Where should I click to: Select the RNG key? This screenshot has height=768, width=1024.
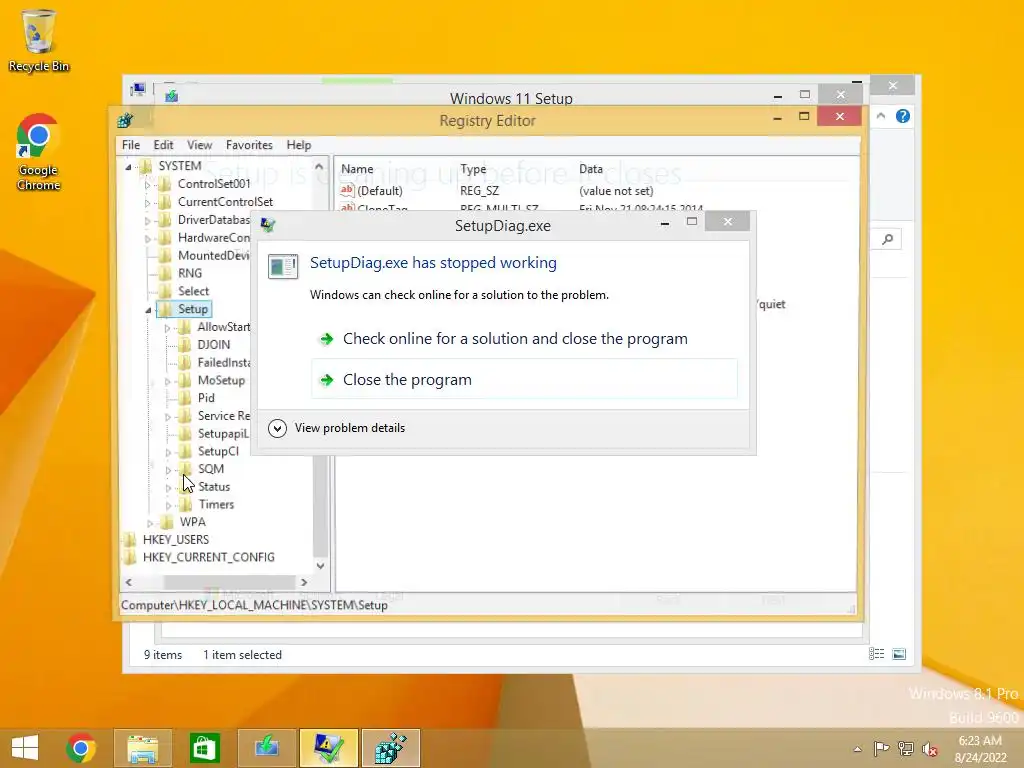[x=189, y=273]
